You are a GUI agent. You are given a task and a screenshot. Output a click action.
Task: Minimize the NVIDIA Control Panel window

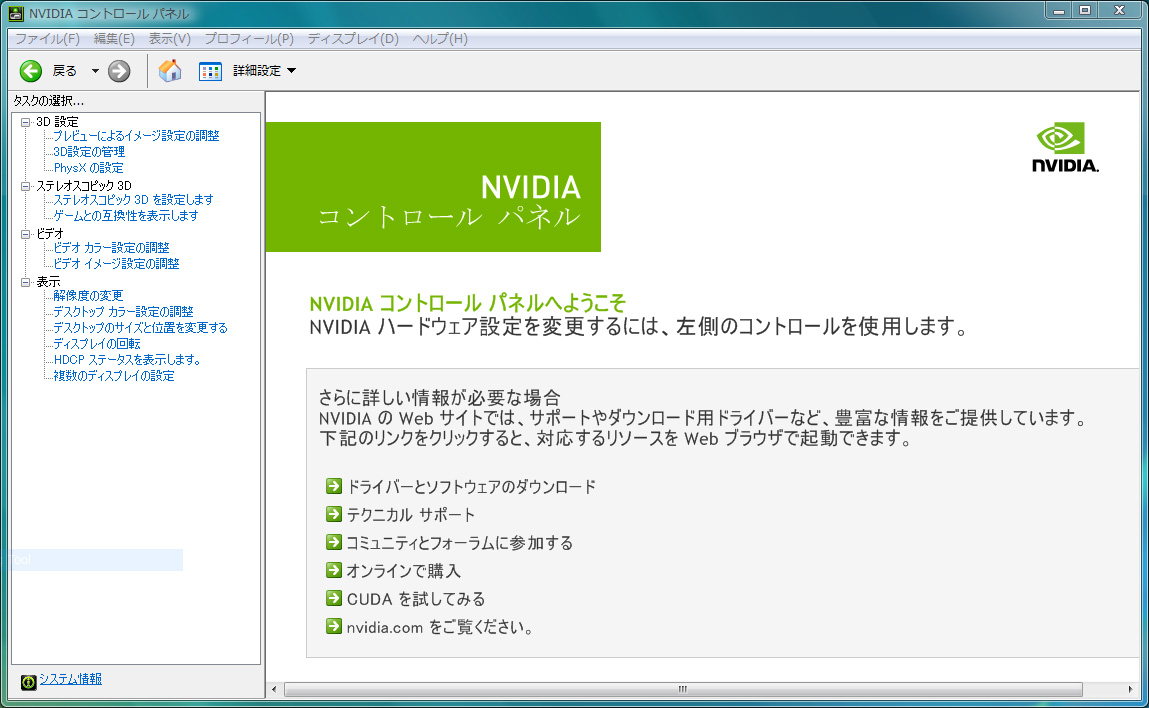1058,11
